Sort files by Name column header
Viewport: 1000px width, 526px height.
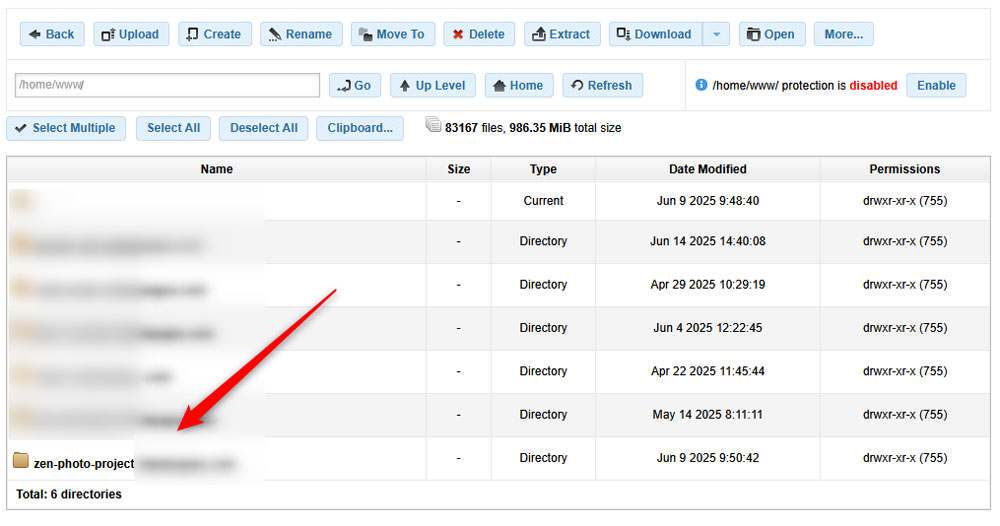click(x=216, y=169)
